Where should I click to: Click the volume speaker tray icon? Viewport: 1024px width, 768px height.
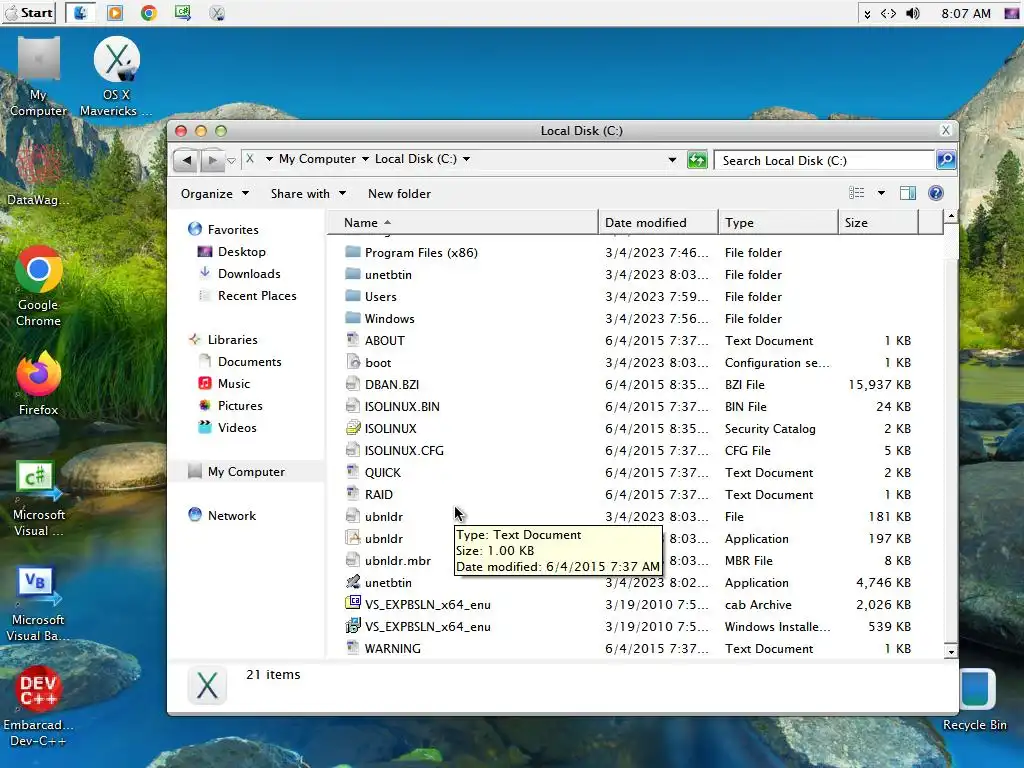(x=913, y=13)
